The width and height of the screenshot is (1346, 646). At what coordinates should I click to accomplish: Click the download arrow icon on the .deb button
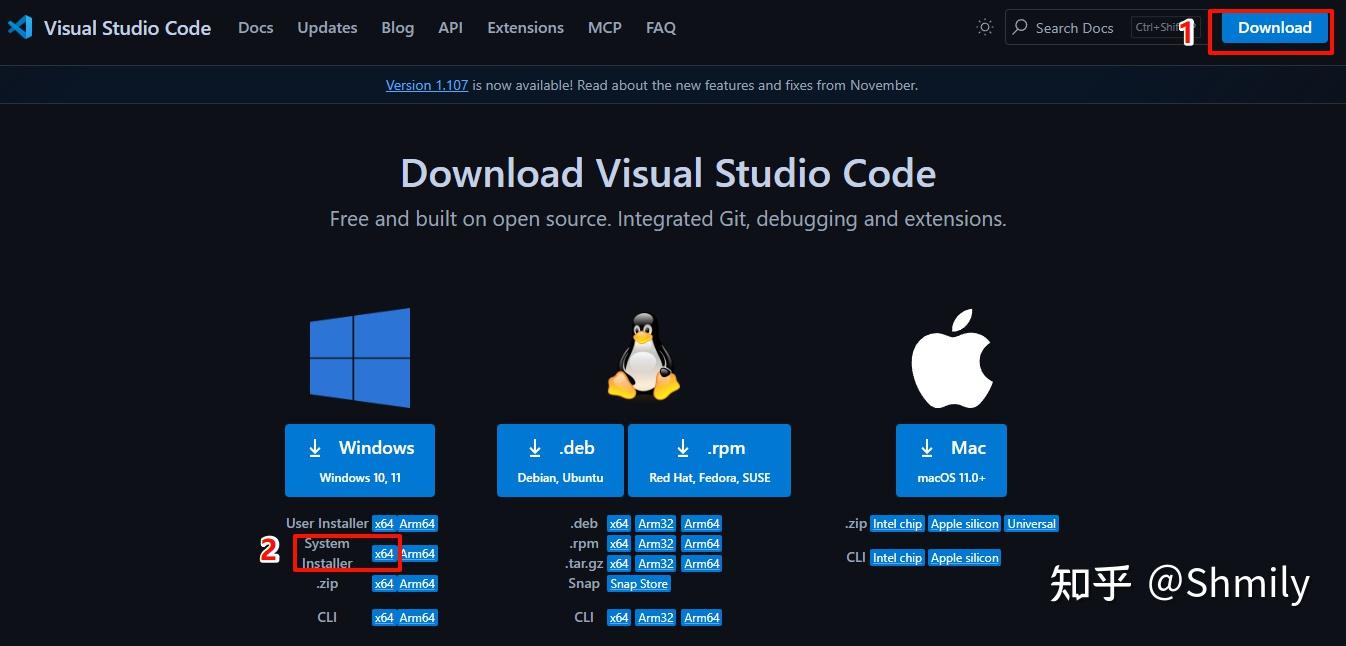(x=535, y=448)
